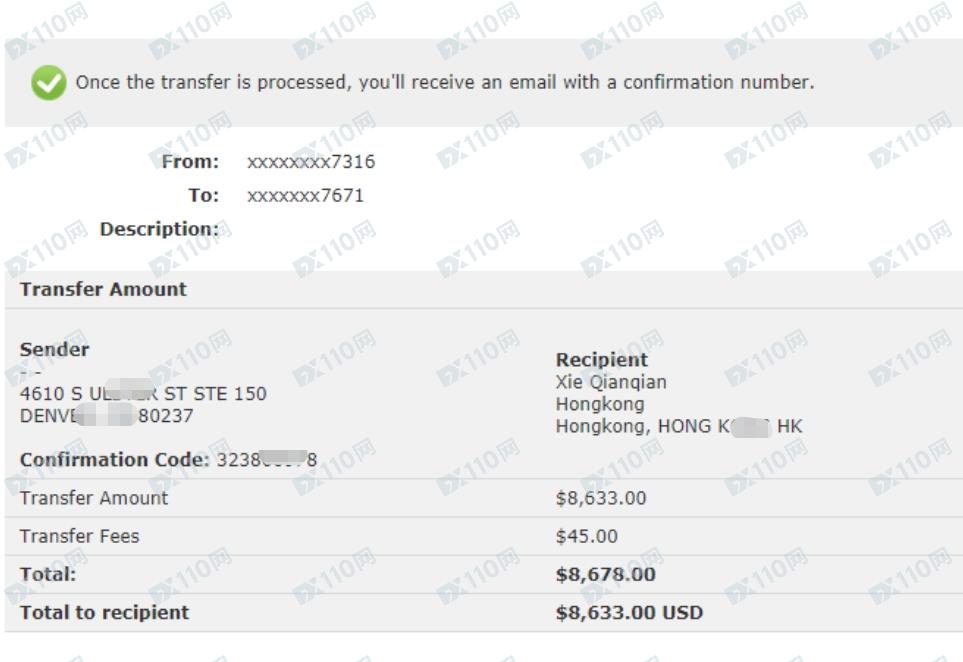
Task: Select the To account number ending 7671
Action: (305, 196)
